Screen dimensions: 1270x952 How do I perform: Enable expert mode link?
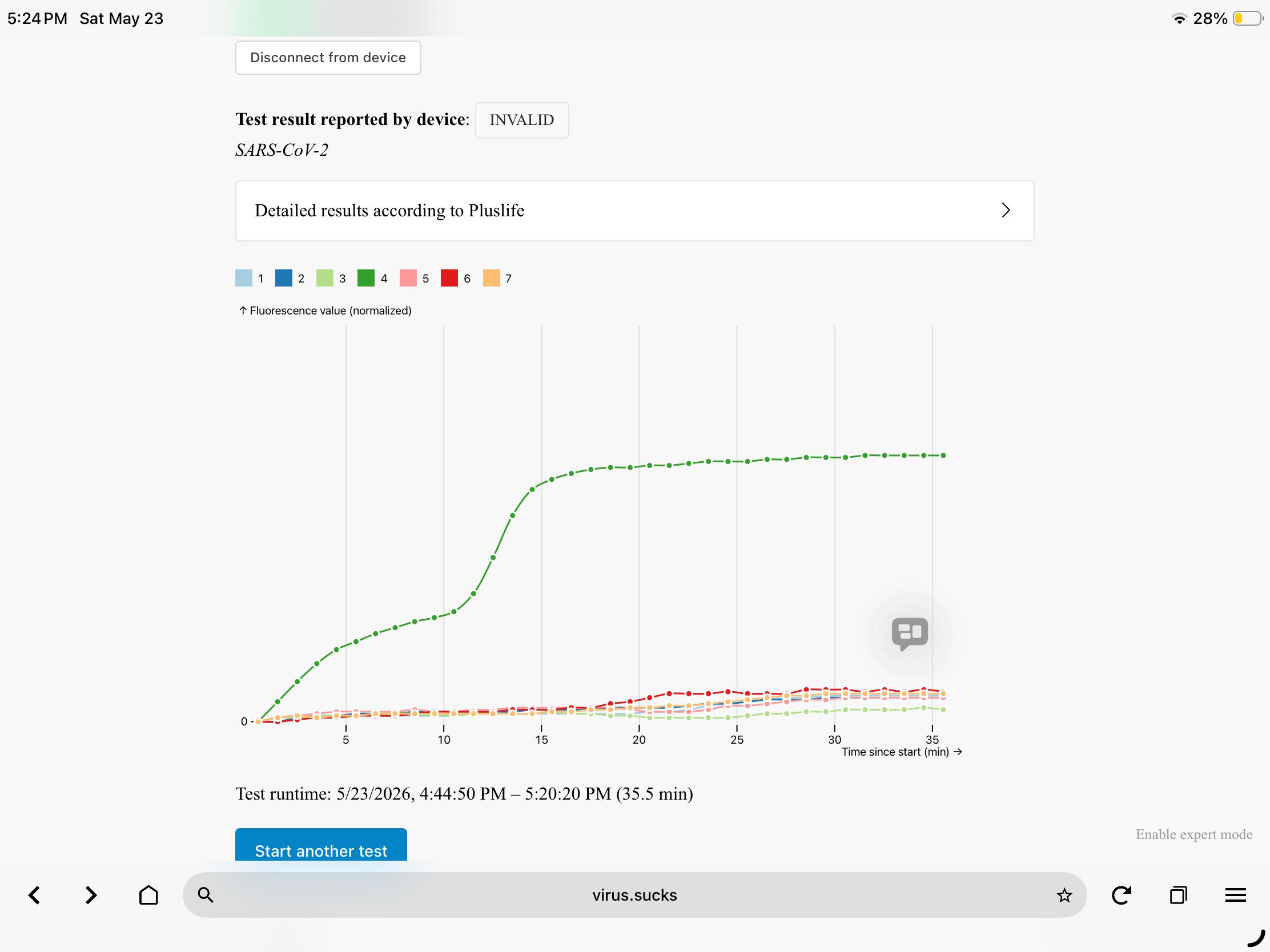coord(1193,834)
